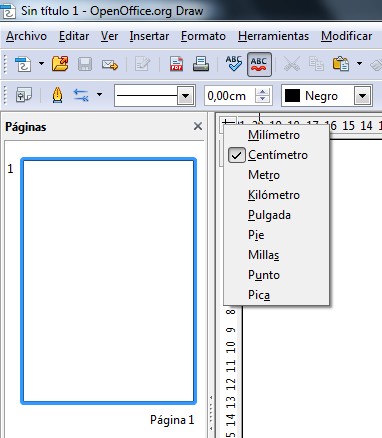This screenshot has width=382, height=438.
Task: Open the Archivo menu
Action: pos(26,36)
